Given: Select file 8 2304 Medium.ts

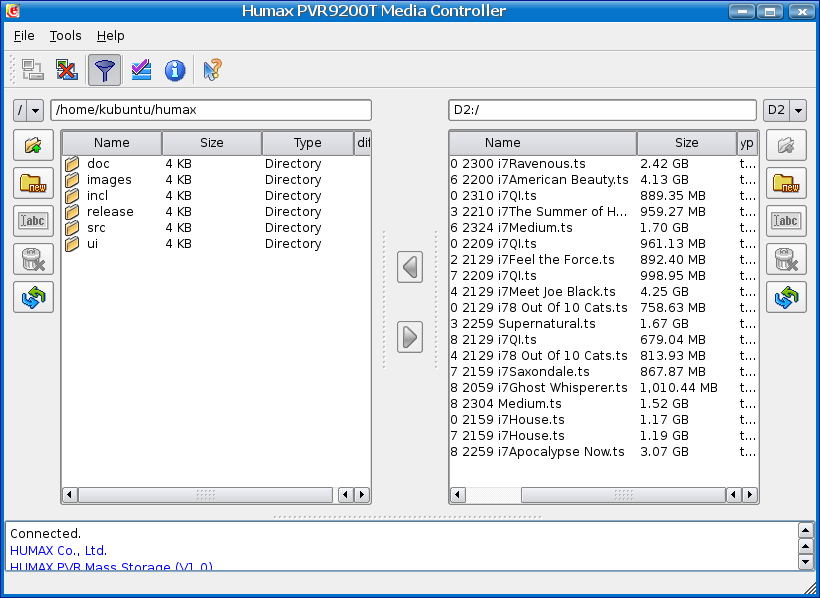Looking at the screenshot, I should tap(506, 404).
